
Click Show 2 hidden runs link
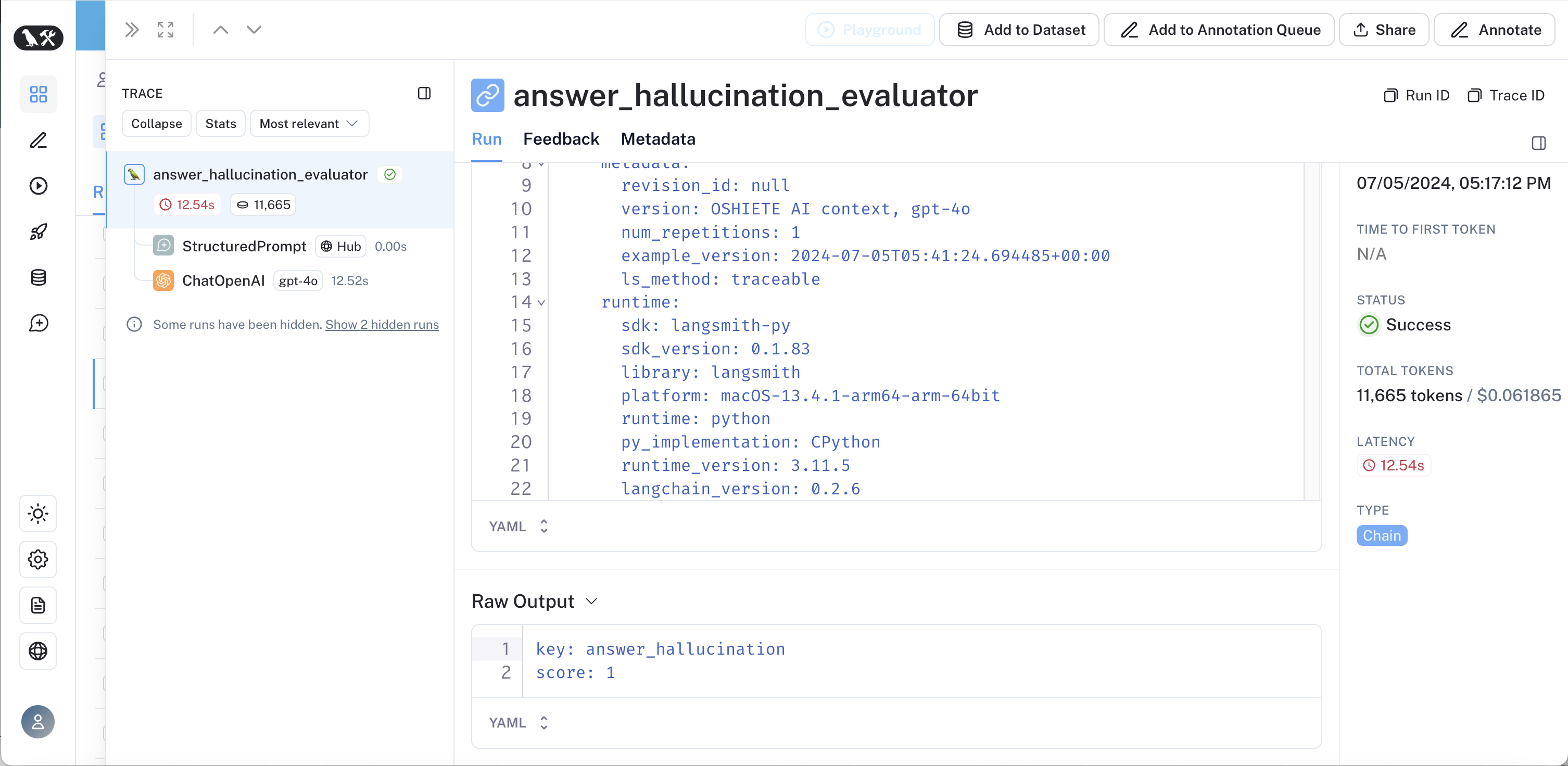coord(382,324)
